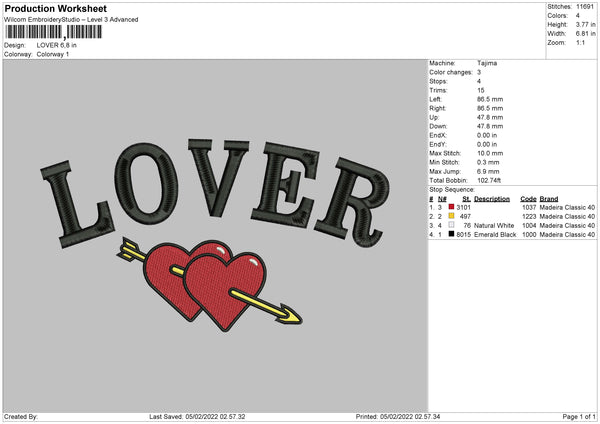Click the Description column header

pos(492,198)
